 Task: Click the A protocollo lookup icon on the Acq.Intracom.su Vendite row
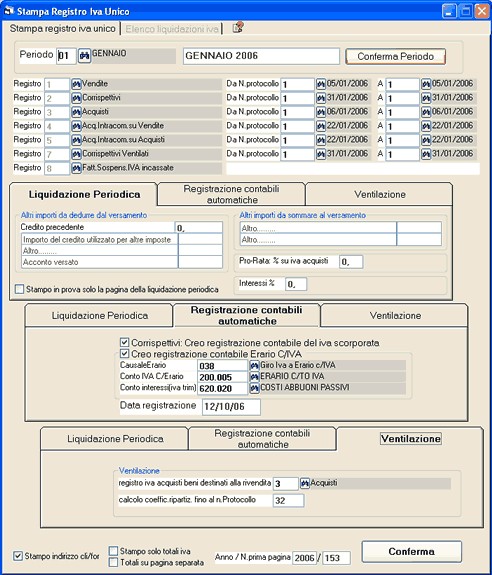426,127
